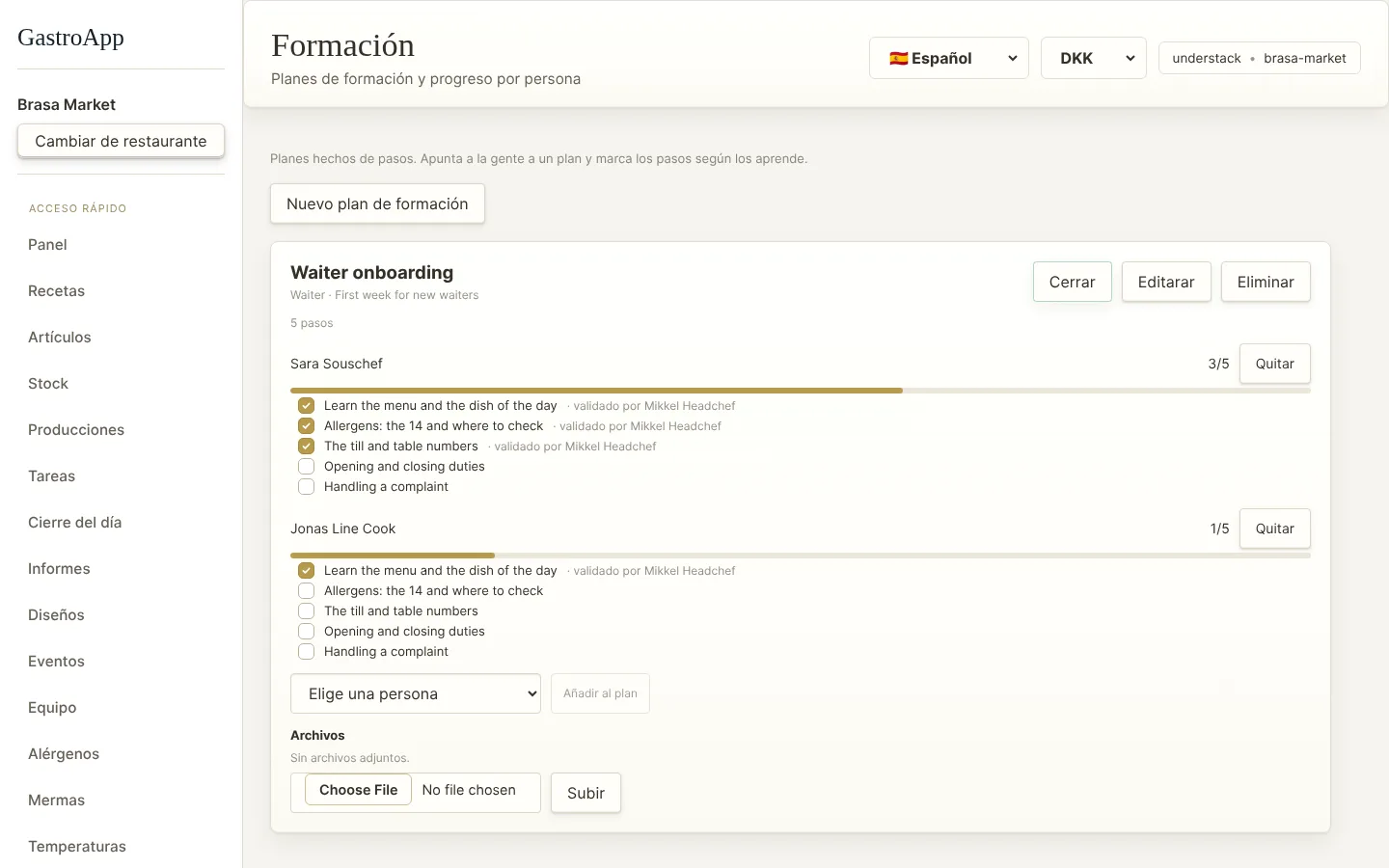Screen dimensions: 1389x868
Task: Click Eliminar to delete Waiter onboarding
Action: coord(1266,282)
